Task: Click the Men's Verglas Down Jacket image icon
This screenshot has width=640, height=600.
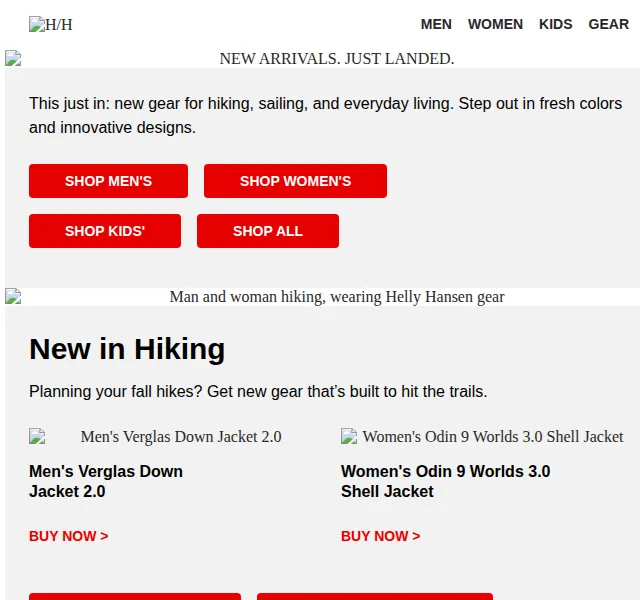Action: click(37, 436)
